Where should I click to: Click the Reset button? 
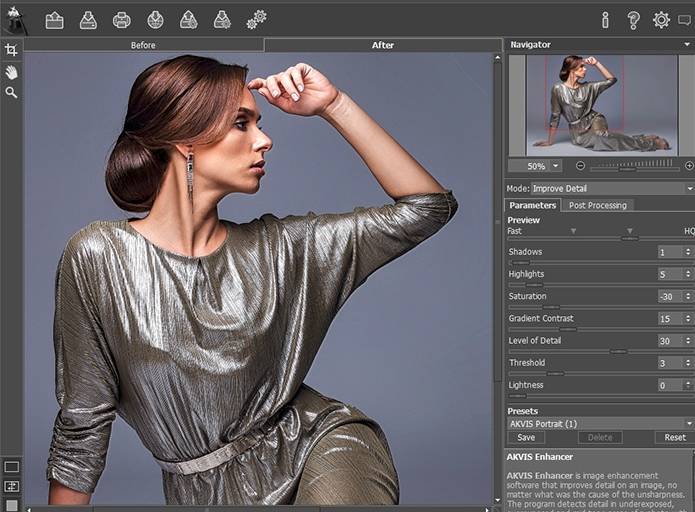point(675,438)
